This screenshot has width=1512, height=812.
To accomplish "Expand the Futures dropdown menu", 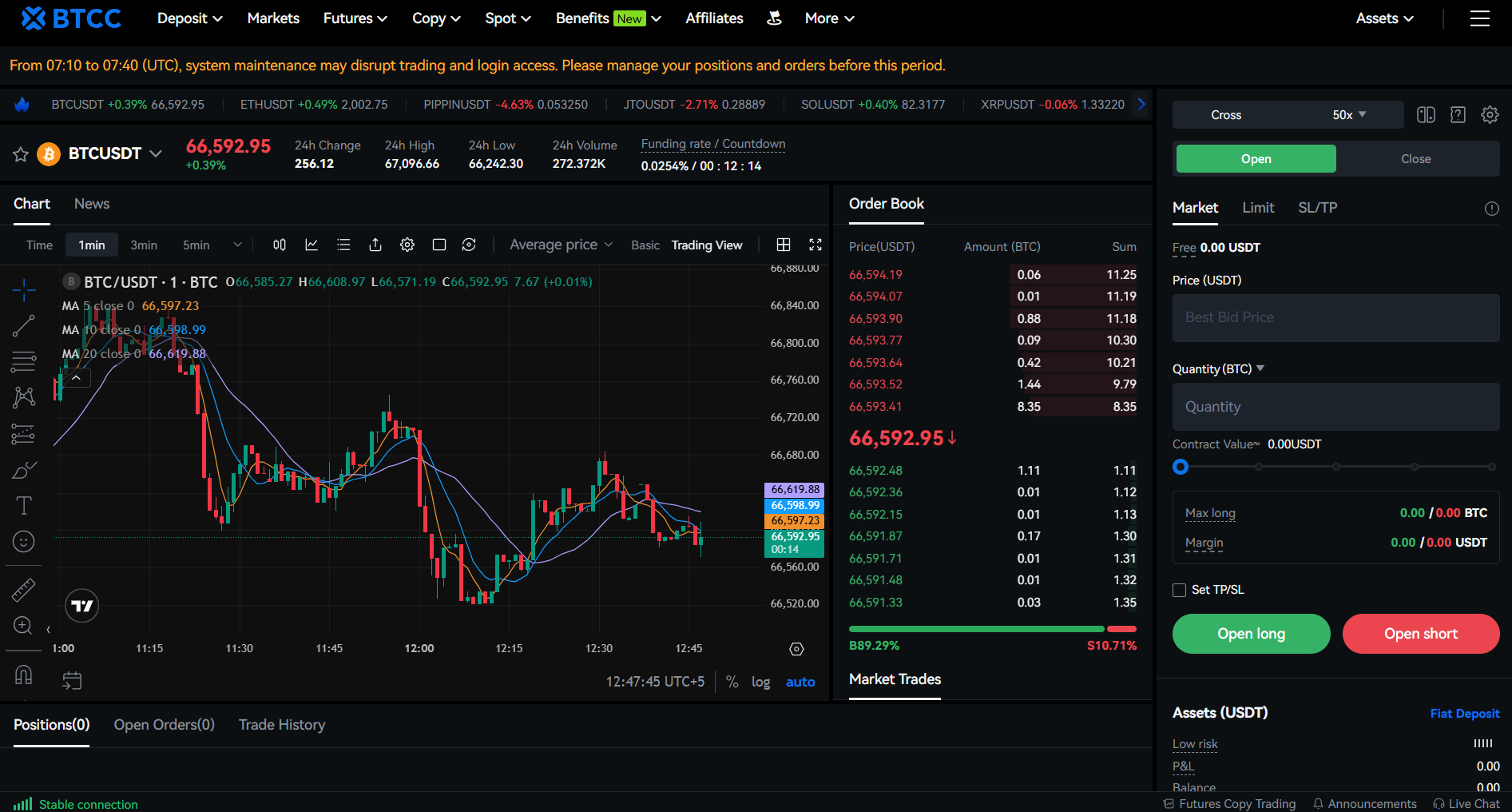I will coord(355,18).
